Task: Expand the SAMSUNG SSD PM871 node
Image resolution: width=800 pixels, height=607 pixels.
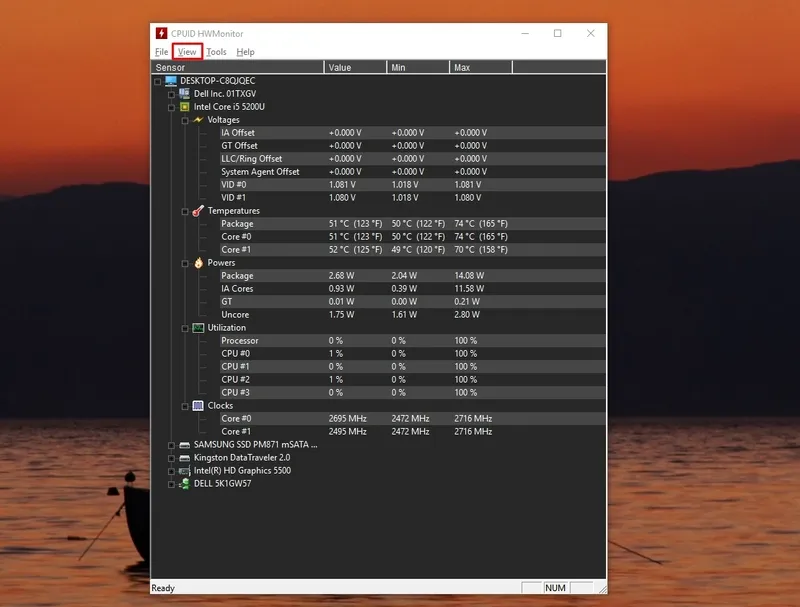Action: point(171,445)
